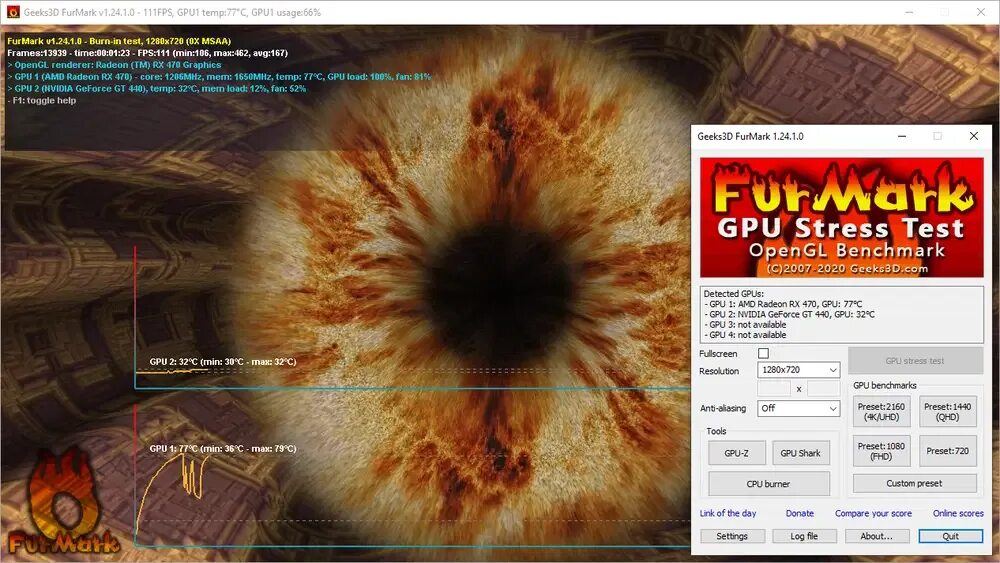Click the GPU 1: 77°C graph label
1000x563 pixels.
(x=223, y=448)
